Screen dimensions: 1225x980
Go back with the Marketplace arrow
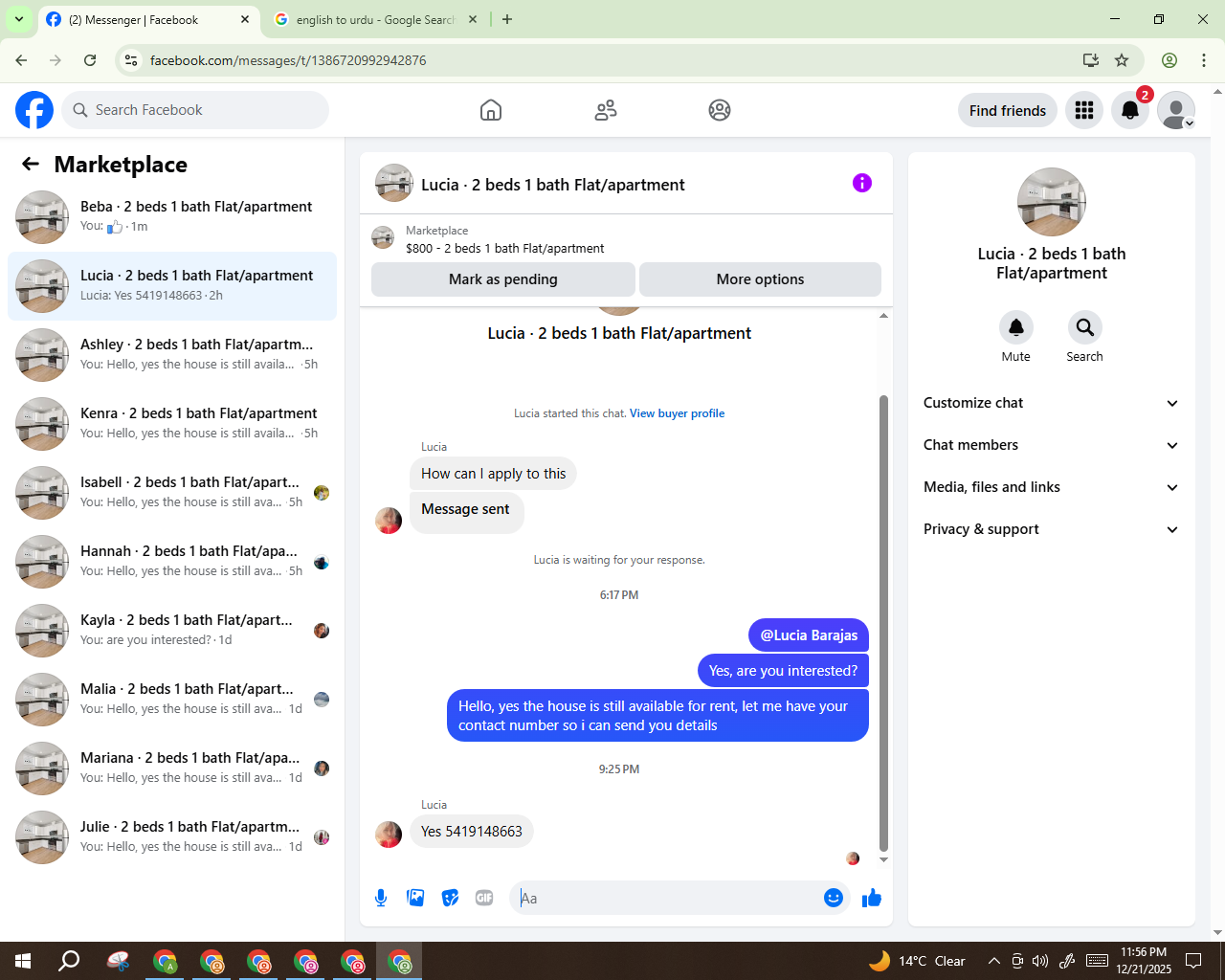[x=31, y=165]
